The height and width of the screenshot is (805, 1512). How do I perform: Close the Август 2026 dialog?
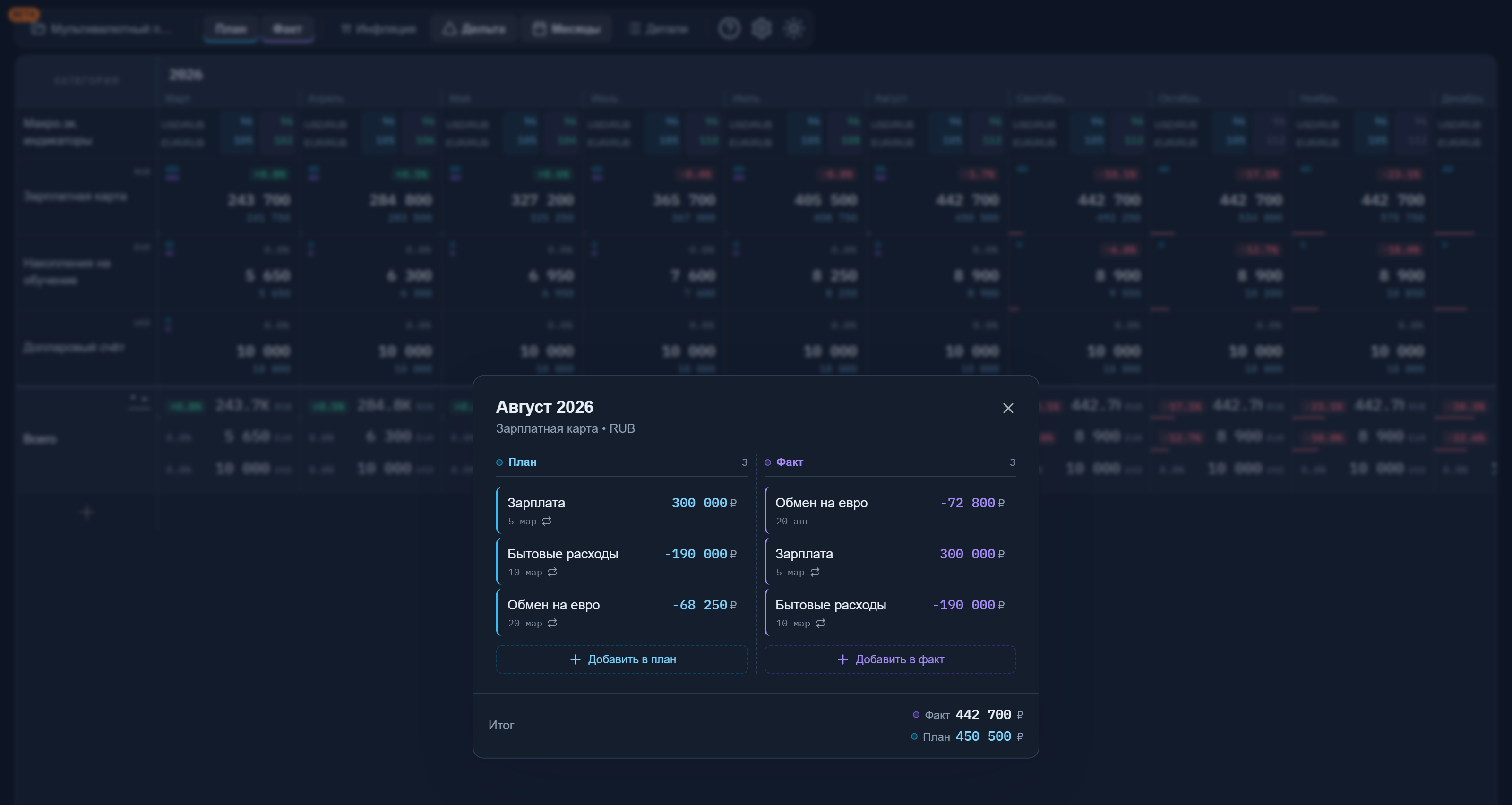pyautogui.click(x=1008, y=408)
